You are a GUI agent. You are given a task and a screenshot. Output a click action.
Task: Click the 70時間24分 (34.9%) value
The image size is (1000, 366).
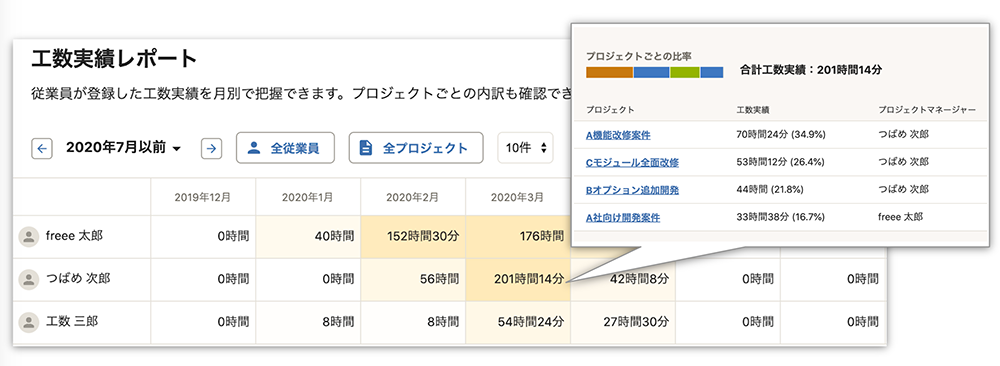[781, 135]
